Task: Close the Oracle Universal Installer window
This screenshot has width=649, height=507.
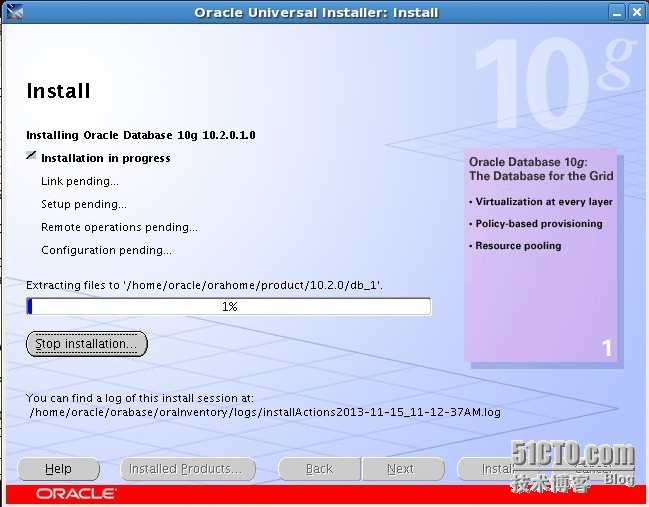Action: [x=636, y=12]
